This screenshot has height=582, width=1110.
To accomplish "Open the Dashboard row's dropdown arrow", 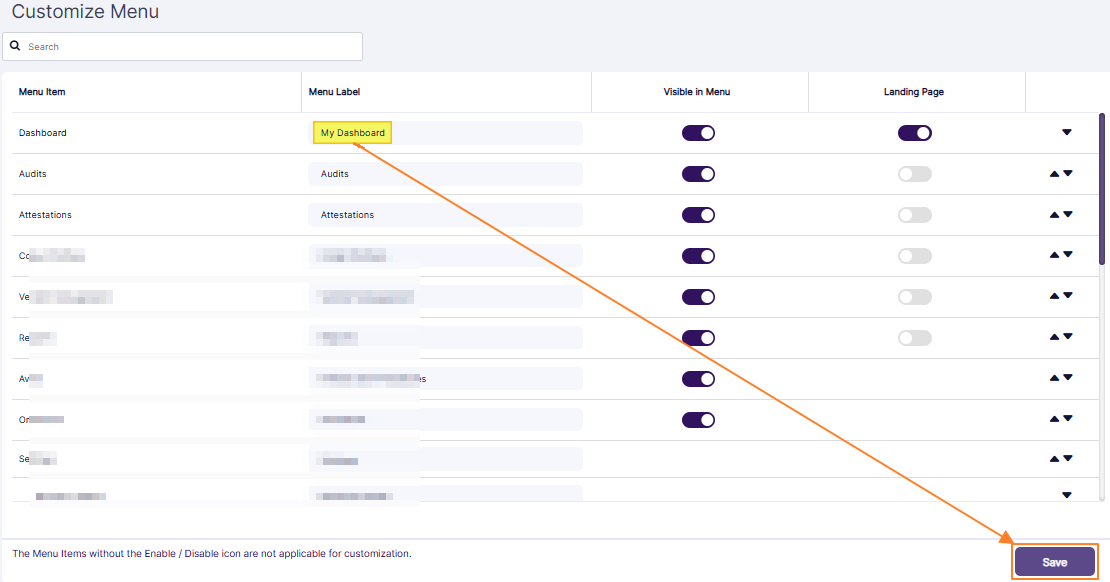I will pos(1066,132).
